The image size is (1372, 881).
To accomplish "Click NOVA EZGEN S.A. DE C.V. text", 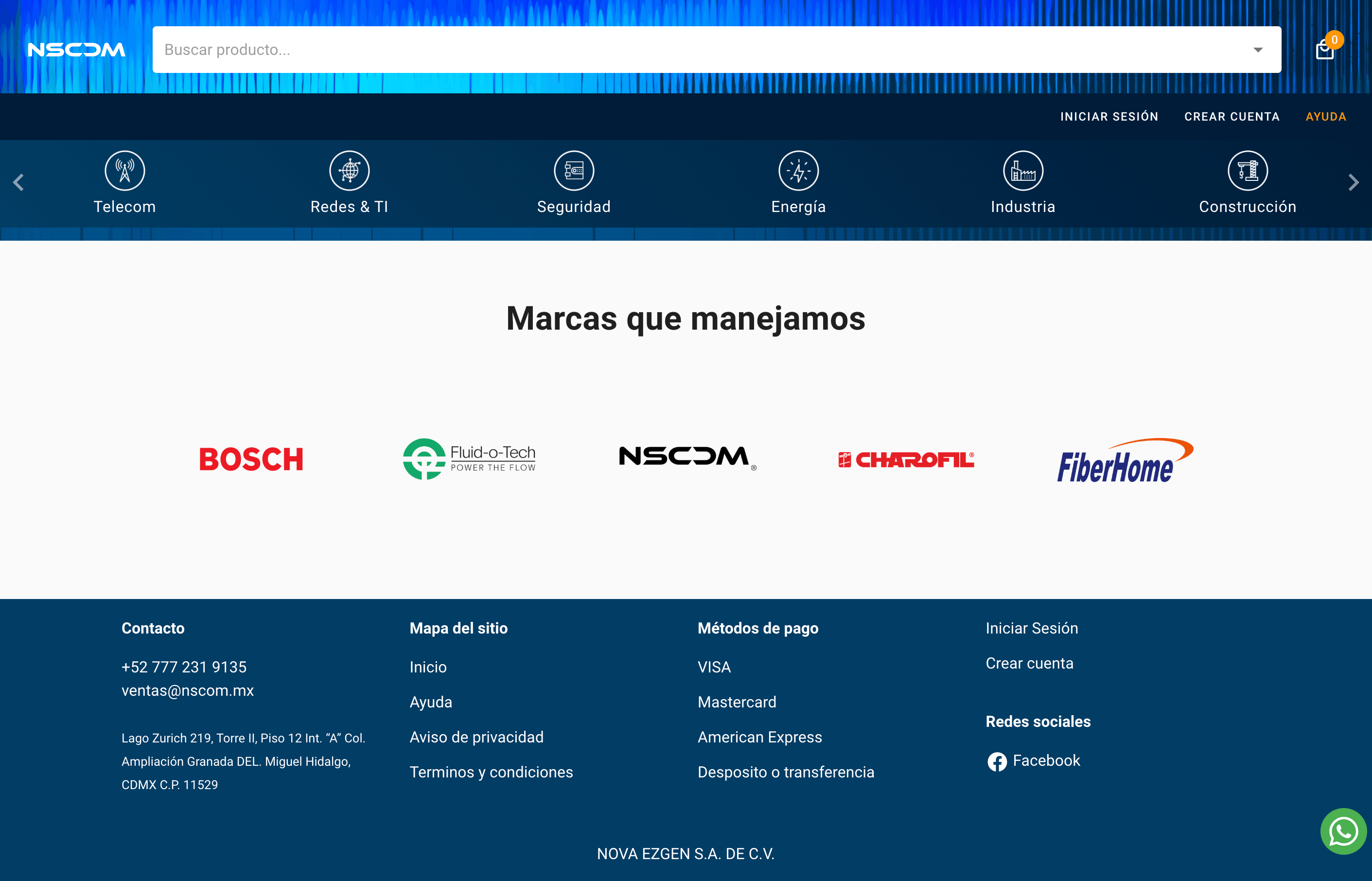I will [686, 854].
